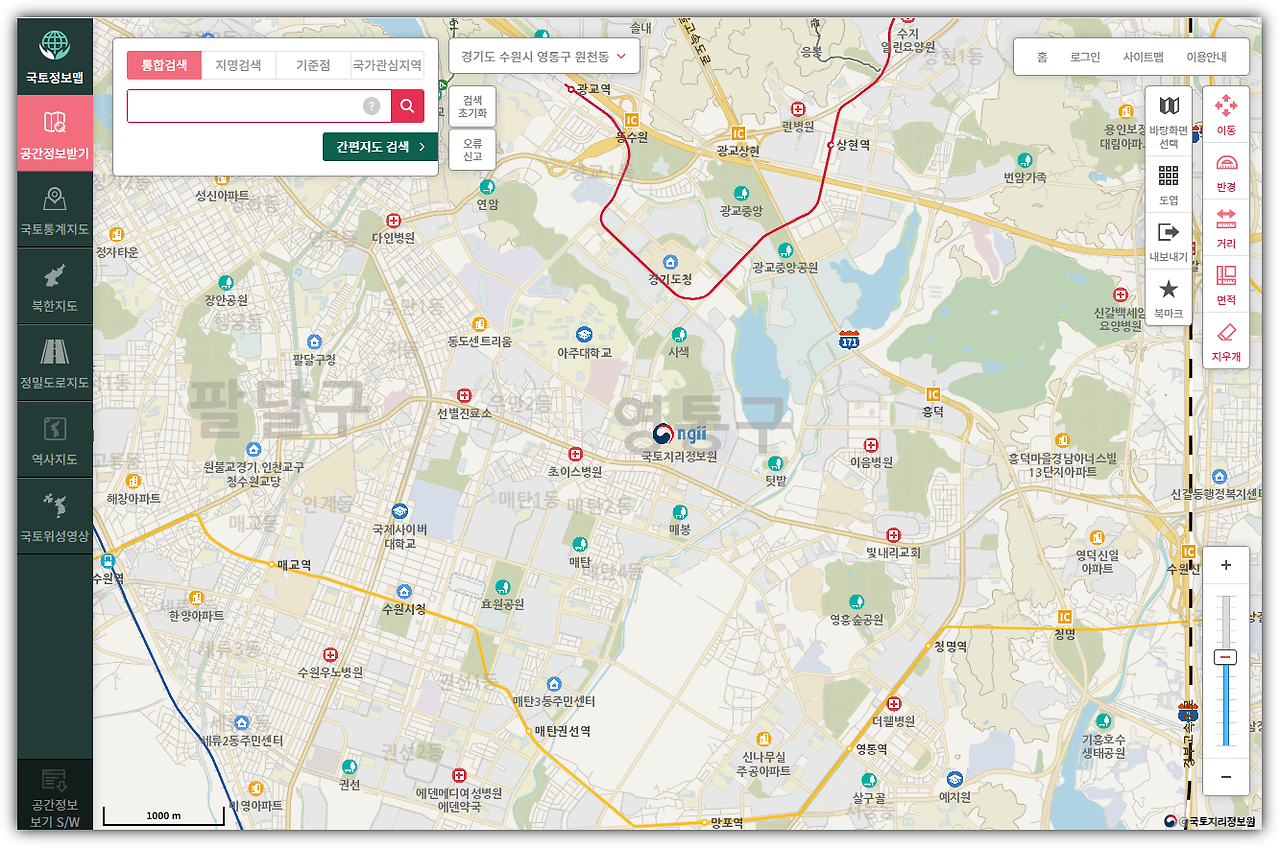This screenshot has width=1280, height=848.
Task: Open 국토통계지도 sidebar item
Action: click(55, 210)
